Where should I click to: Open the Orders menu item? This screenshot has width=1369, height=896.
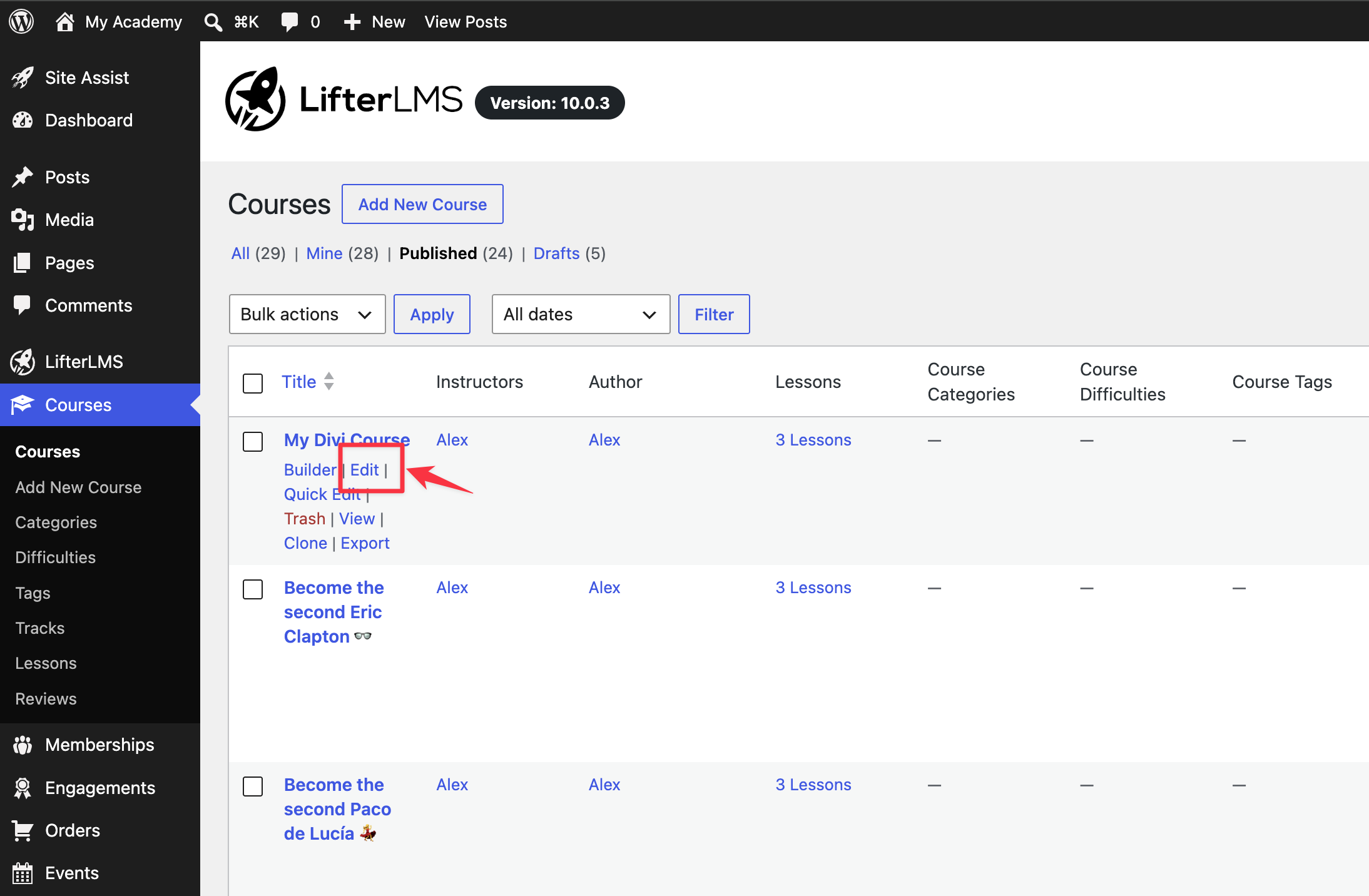pyautogui.click(x=73, y=830)
